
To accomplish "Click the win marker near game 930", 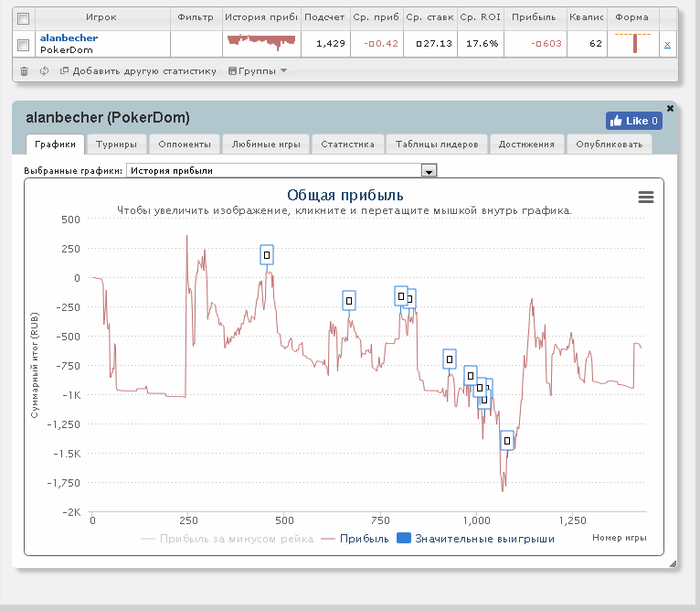I will point(450,359).
